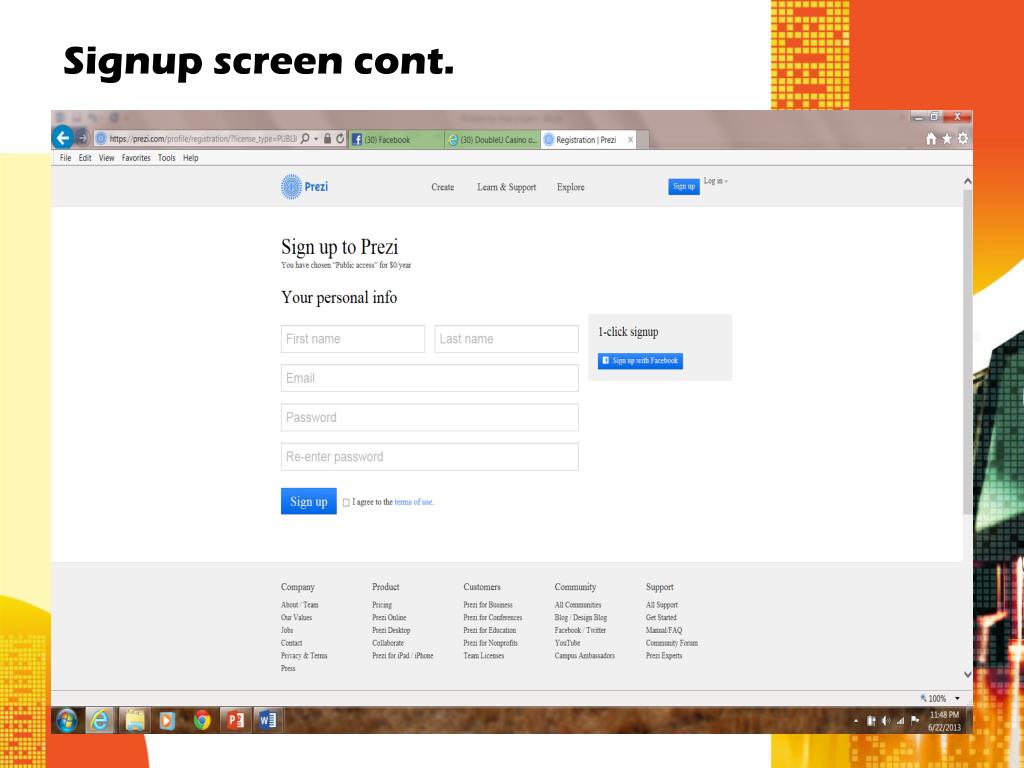Click the Campus Ambassadors footer link
The height and width of the screenshot is (768, 1024).
click(584, 656)
